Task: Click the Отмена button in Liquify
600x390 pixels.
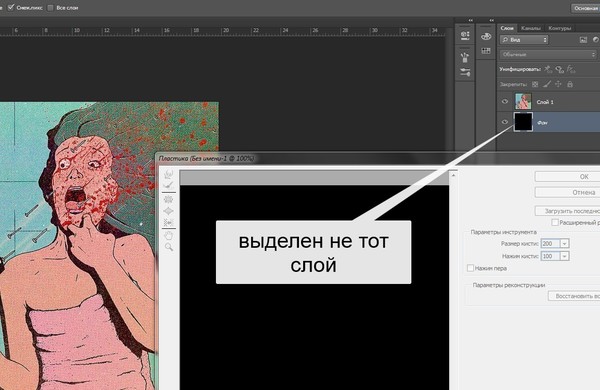Action: coord(567,192)
